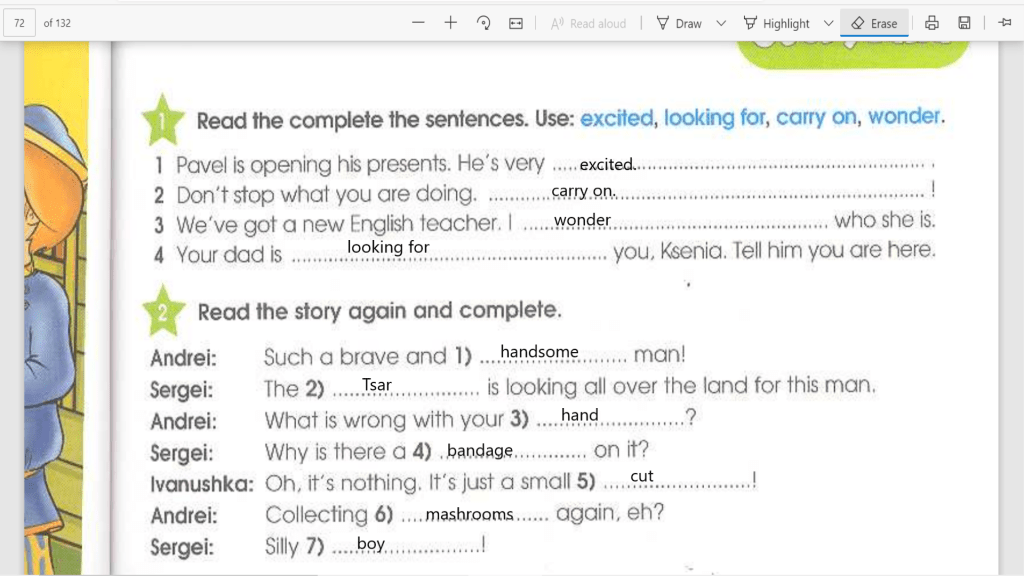The height and width of the screenshot is (576, 1024).
Task: Select the Draw pen tool
Action: [679, 23]
